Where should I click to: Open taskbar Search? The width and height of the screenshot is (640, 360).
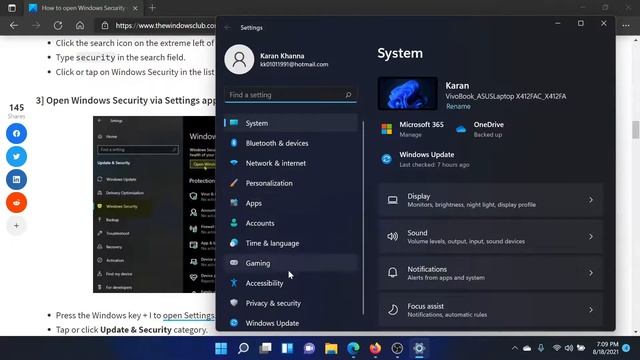click(x=243, y=348)
